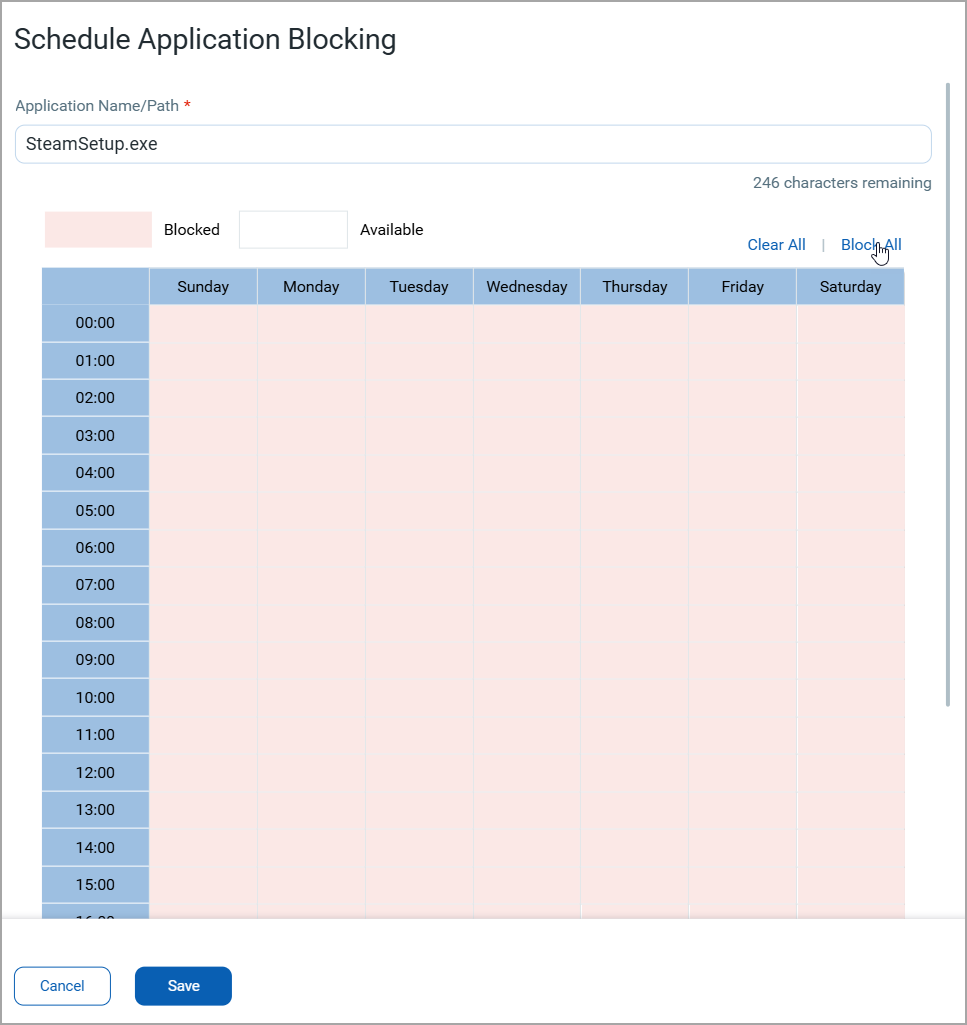Select the 00:00 row header
967x1025 pixels.
[x=95, y=323]
